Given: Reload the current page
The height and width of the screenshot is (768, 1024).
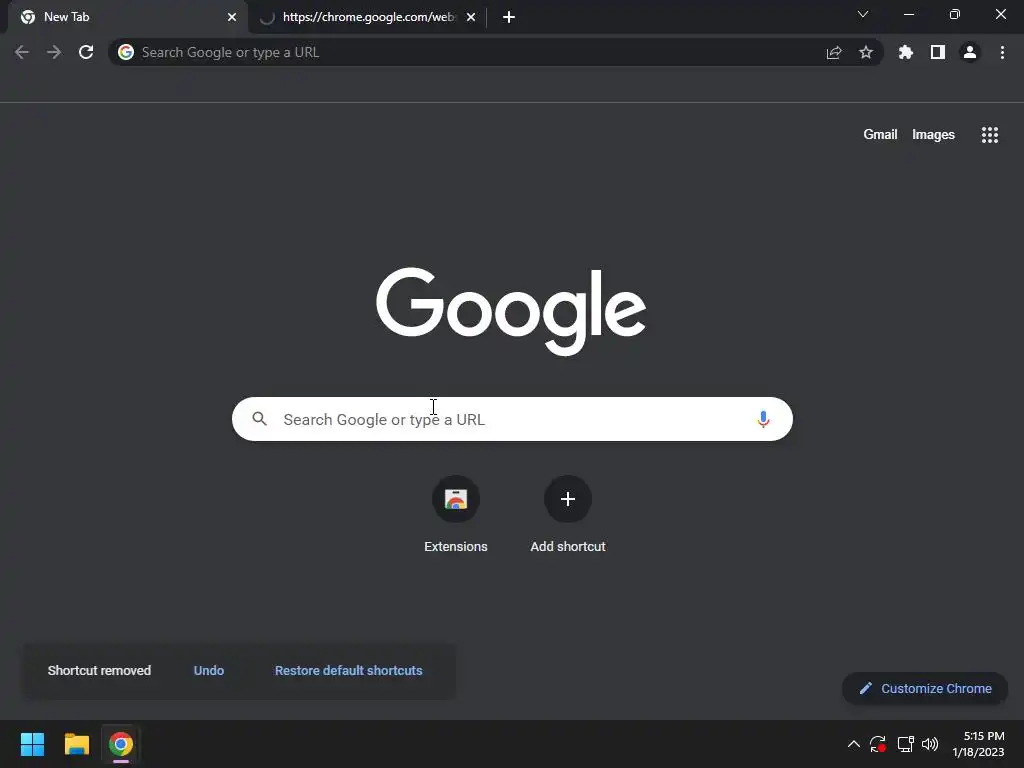Looking at the screenshot, I should coord(86,52).
